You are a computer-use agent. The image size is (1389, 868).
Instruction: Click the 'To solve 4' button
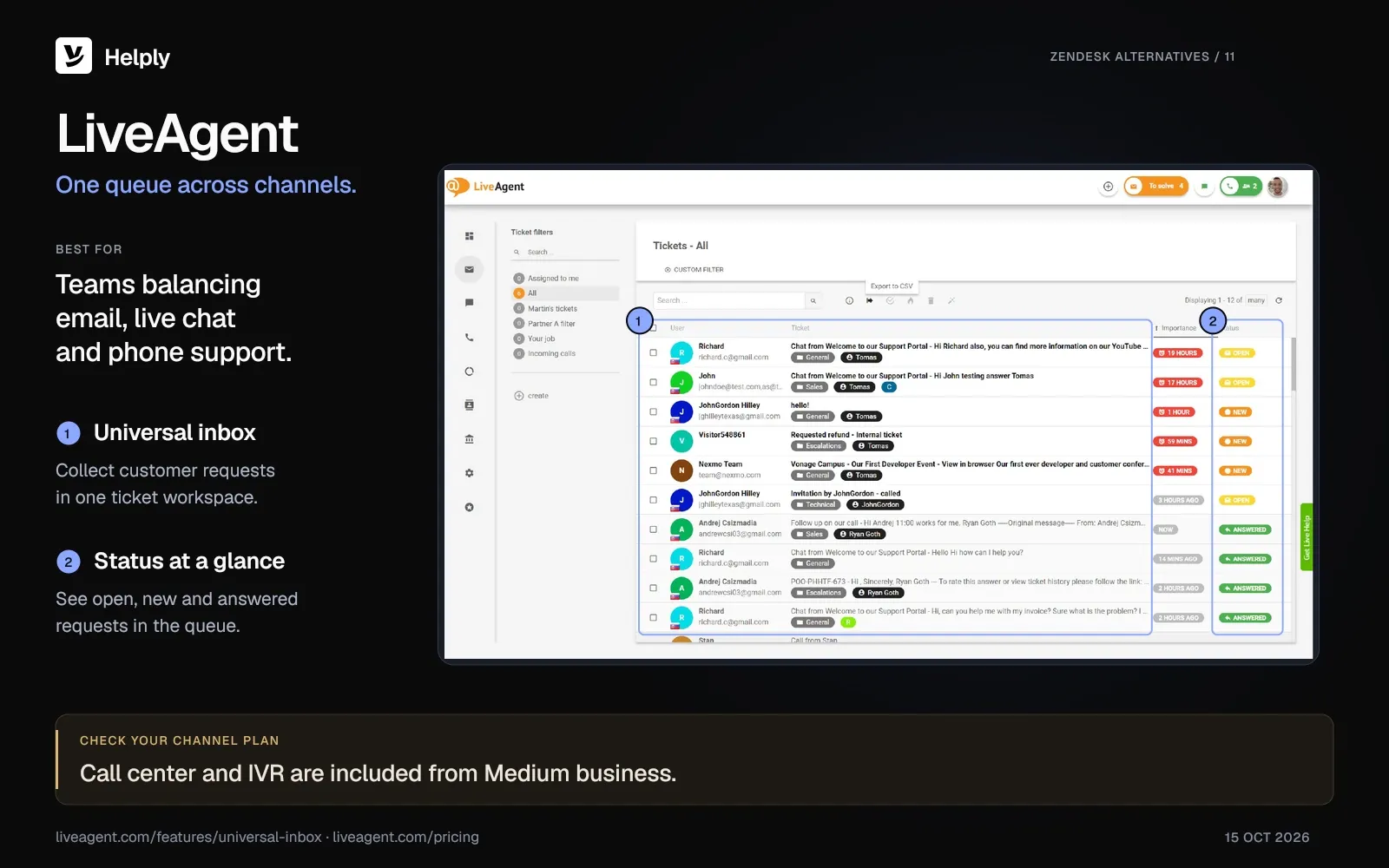click(x=1155, y=187)
